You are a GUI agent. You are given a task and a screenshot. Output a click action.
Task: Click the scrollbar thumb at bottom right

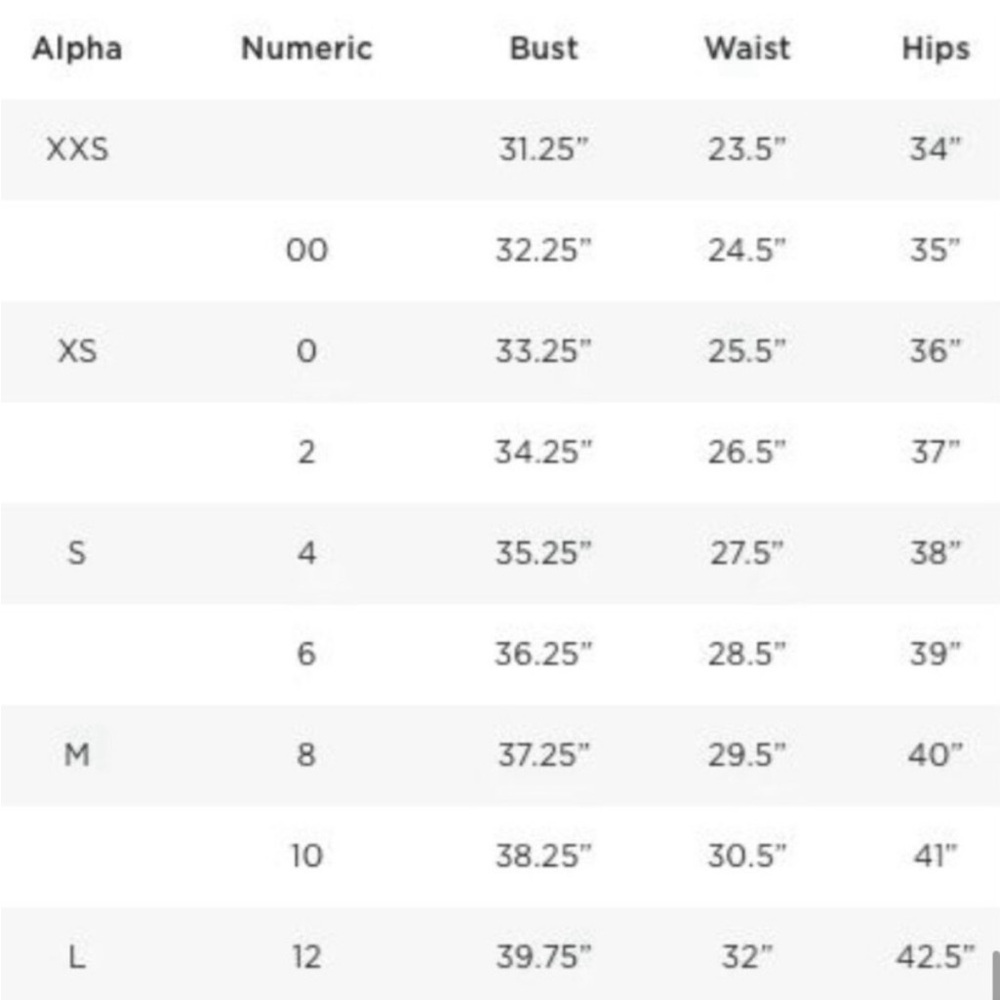(996, 975)
